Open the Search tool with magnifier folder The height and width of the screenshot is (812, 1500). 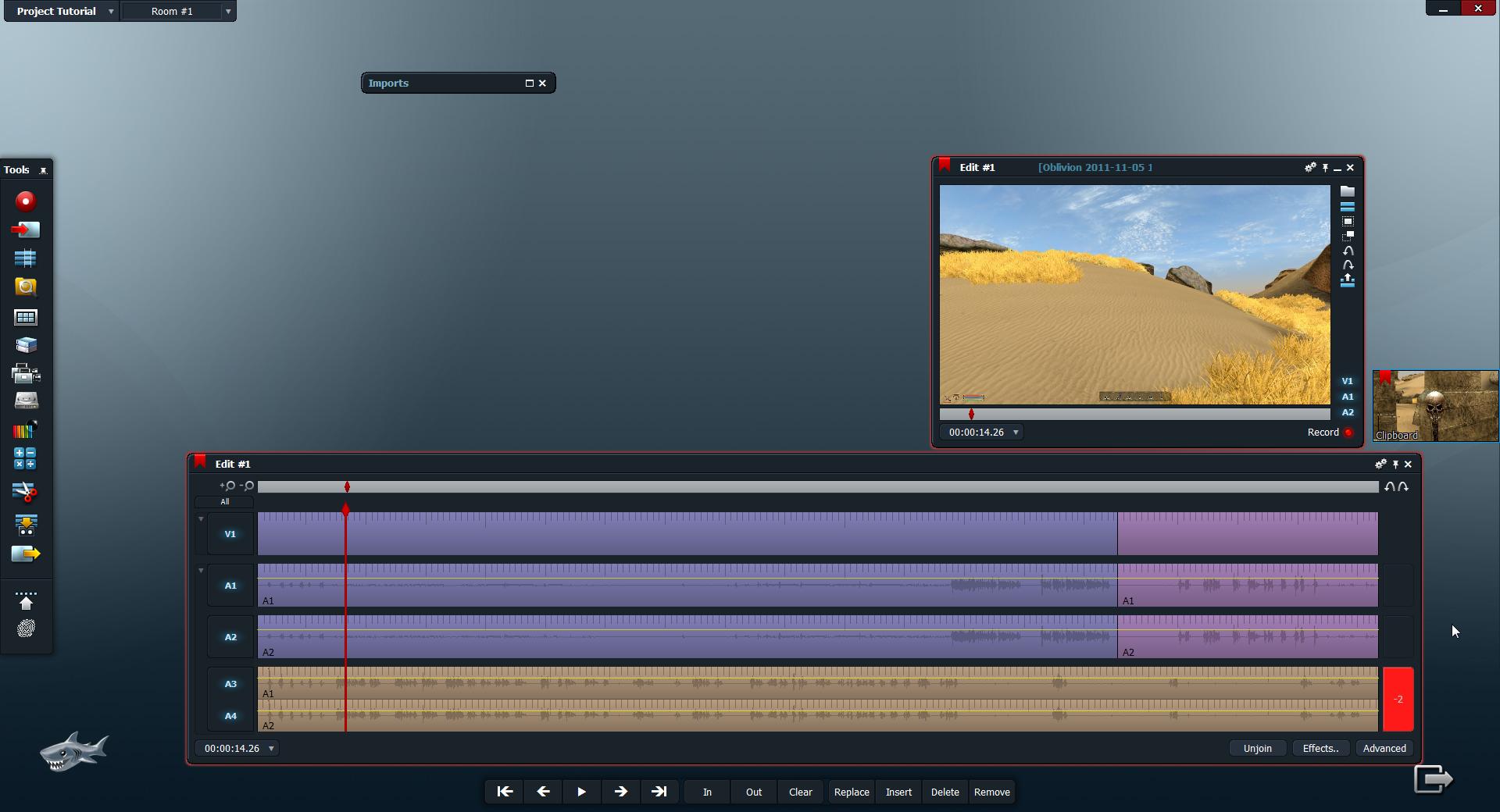(26, 287)
